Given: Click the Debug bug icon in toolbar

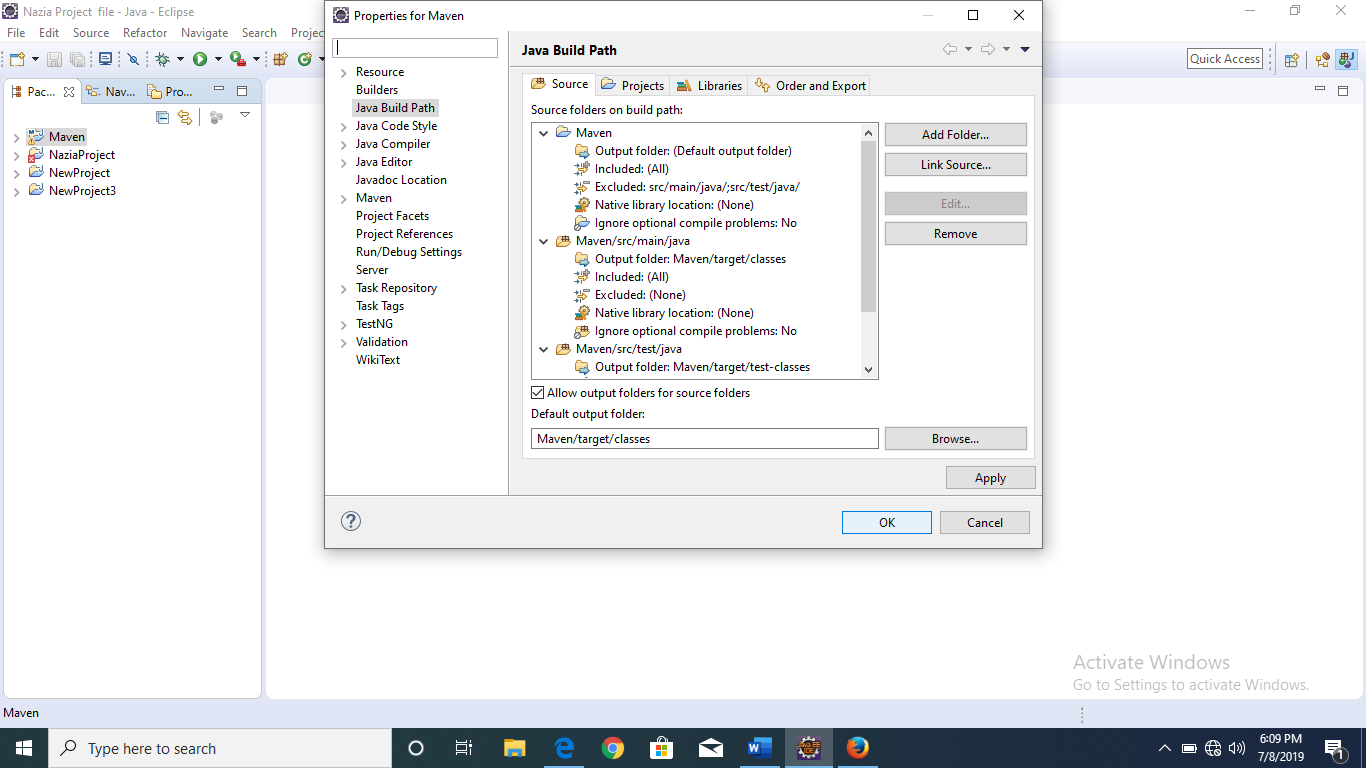Looking at the screenshot, I should pos(162,59).
